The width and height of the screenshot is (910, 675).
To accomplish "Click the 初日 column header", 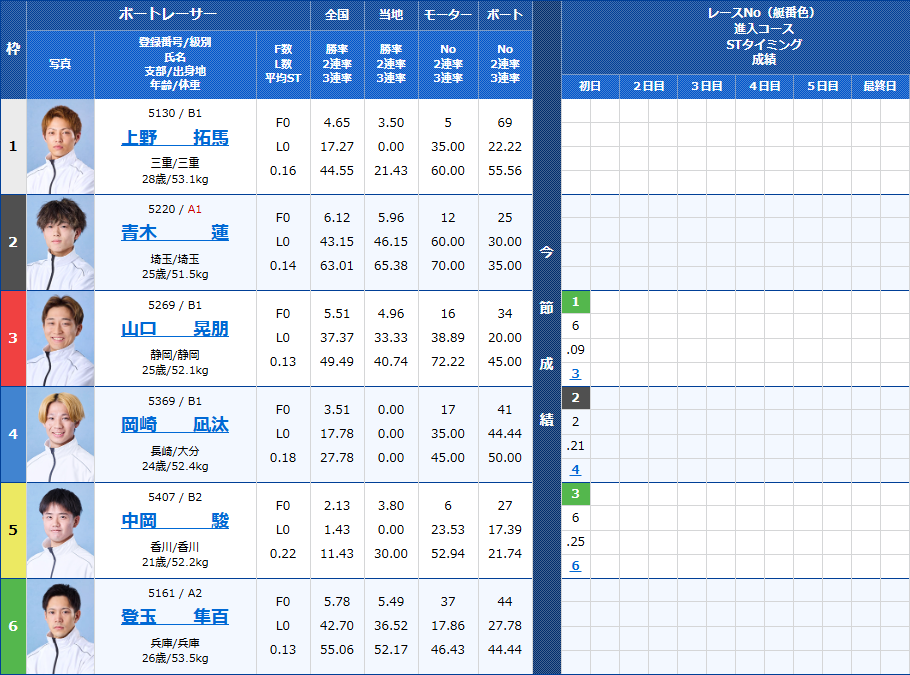I will pos(590,86).
